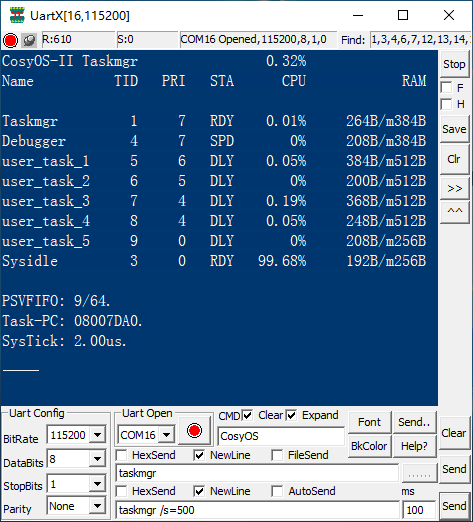
Task: Toggle NewLine for the taskmgr line
Action: (199, 455)
